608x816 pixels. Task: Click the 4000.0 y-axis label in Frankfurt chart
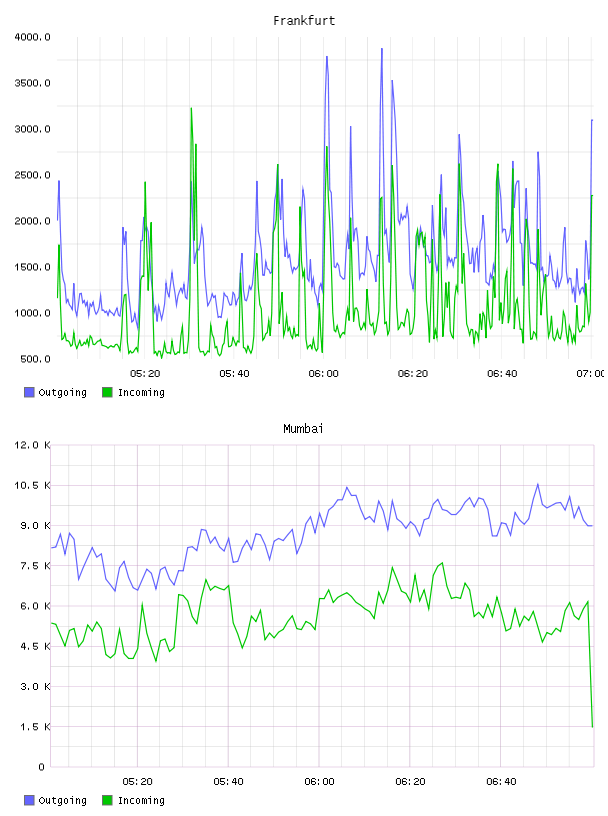[x=32, y=37]
